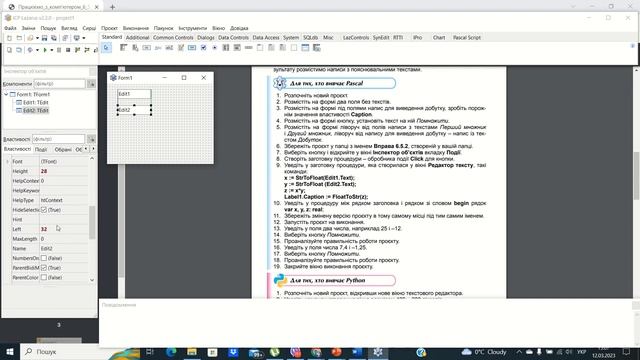Screen dimensions: 640x360
Task: Toggle the ParentColor checkbox
Action: [44, 278]
